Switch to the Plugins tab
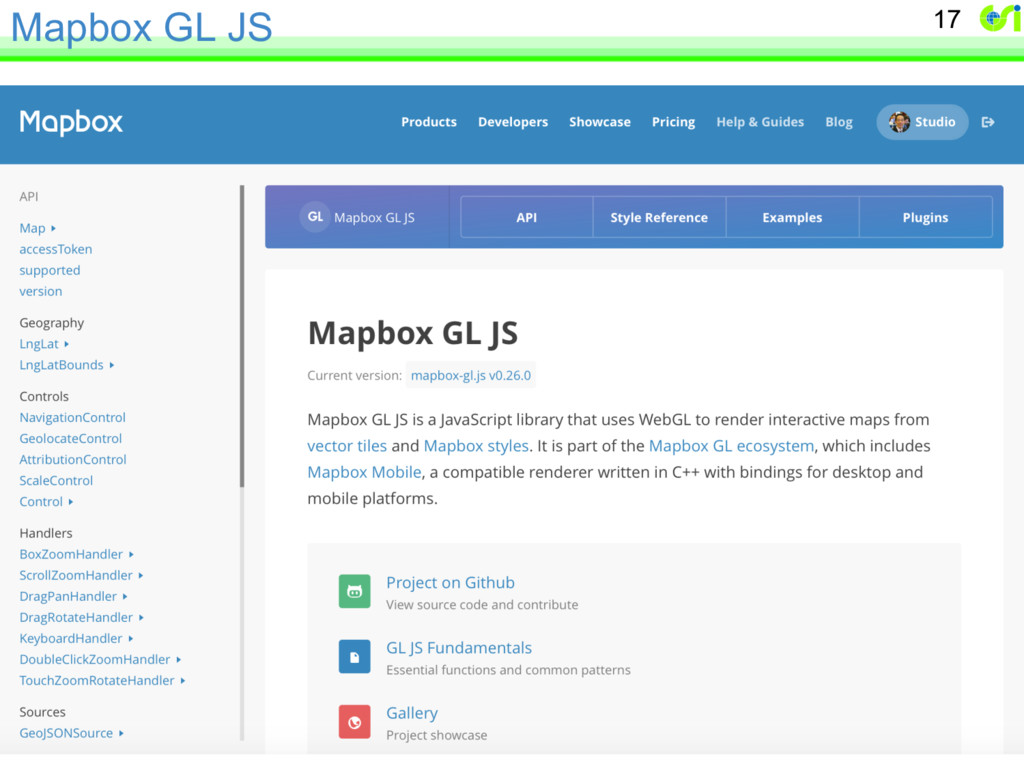 click(x=925, y=217)
